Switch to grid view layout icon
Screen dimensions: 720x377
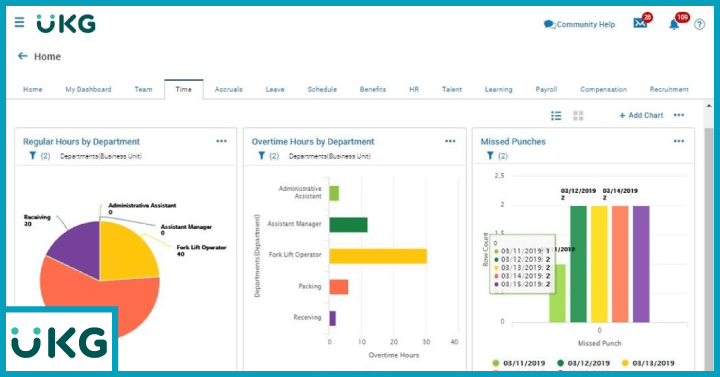[x=578, y=116]
